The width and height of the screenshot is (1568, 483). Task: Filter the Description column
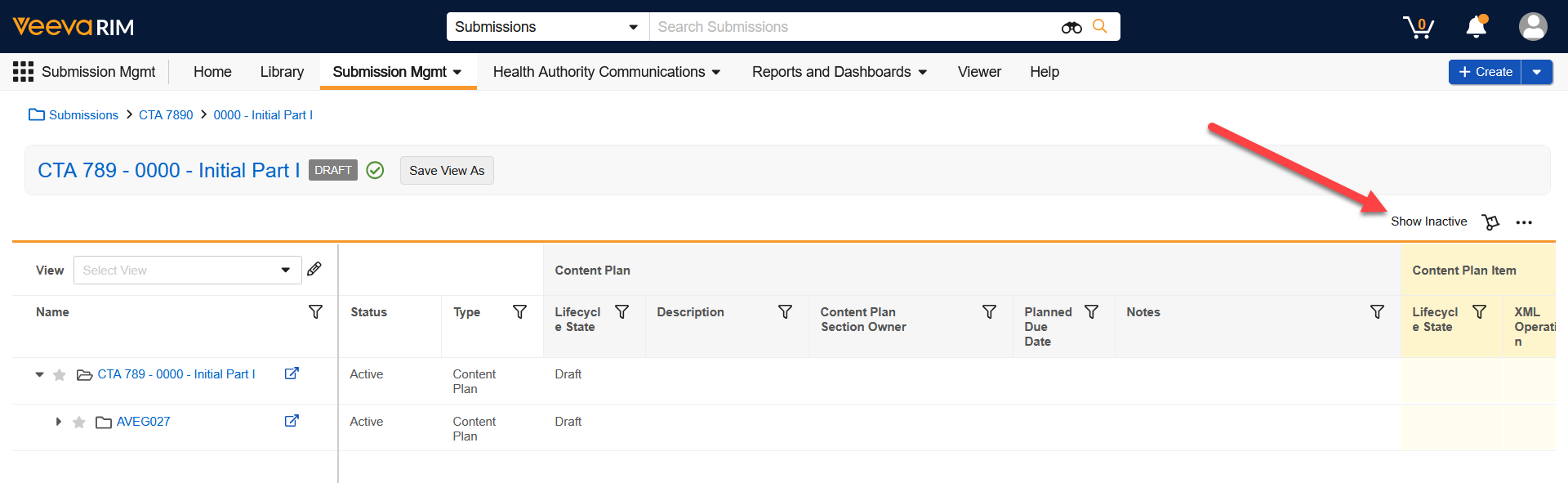click(x=785, y=311)
